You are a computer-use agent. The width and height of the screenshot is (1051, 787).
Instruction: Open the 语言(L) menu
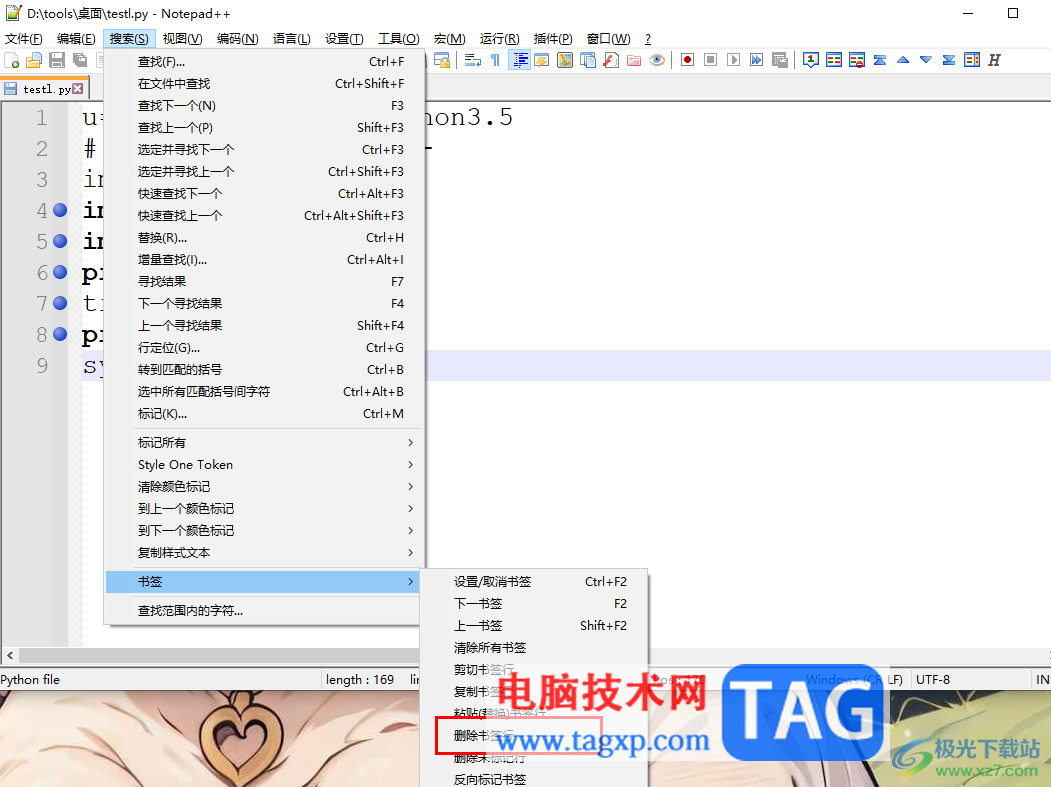[292, 39]
